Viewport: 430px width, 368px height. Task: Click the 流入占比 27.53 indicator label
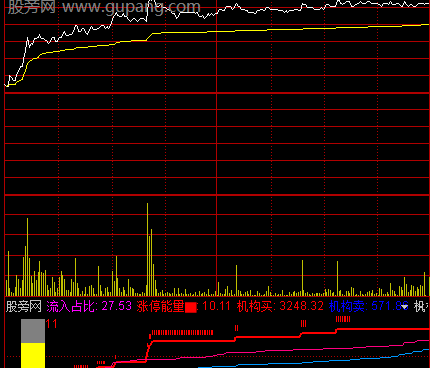pos(89,306)
